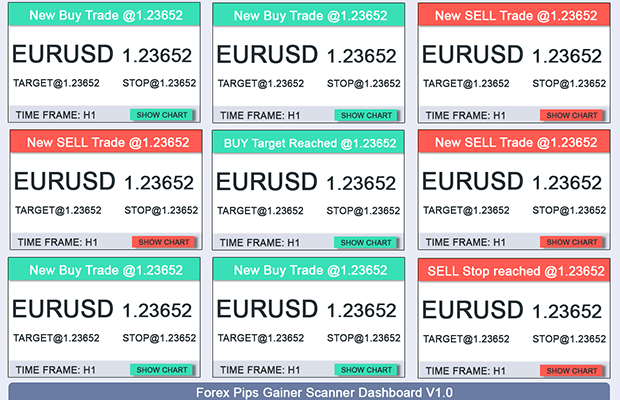Click SHOW CHART in the middle-right SELL card
This screenshot has height=400, width=620.
click(571, 242)
